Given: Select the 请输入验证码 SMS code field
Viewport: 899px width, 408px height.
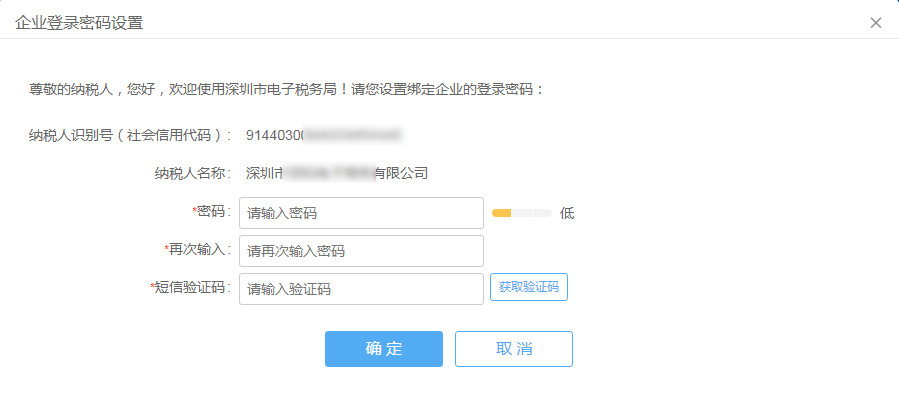Looking at the screenshot, I should click(x=361, y=289).
